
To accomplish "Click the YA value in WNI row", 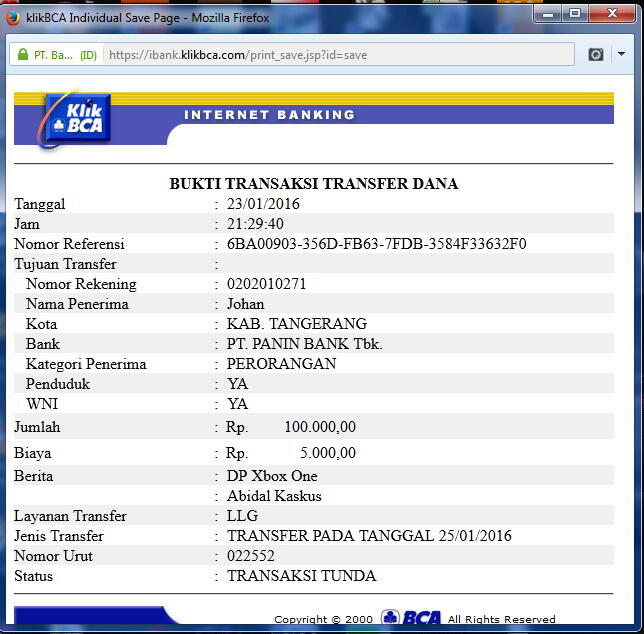I will point(237,404).
